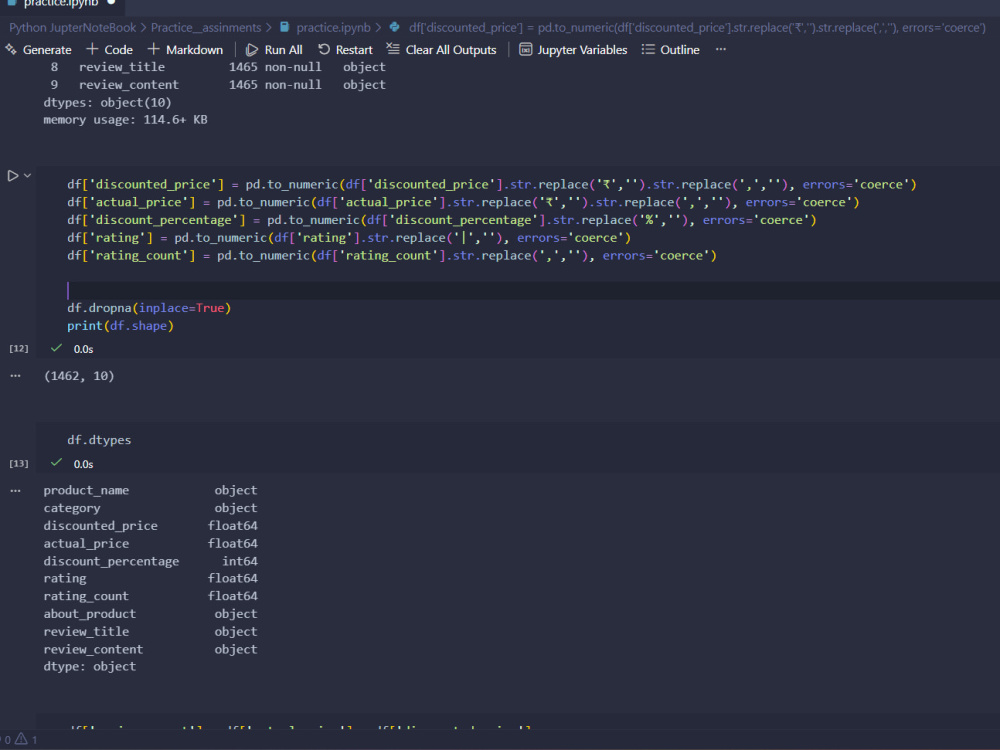
Task: Click the 0.0s execution time of cell 12
Action: [83, 349]
